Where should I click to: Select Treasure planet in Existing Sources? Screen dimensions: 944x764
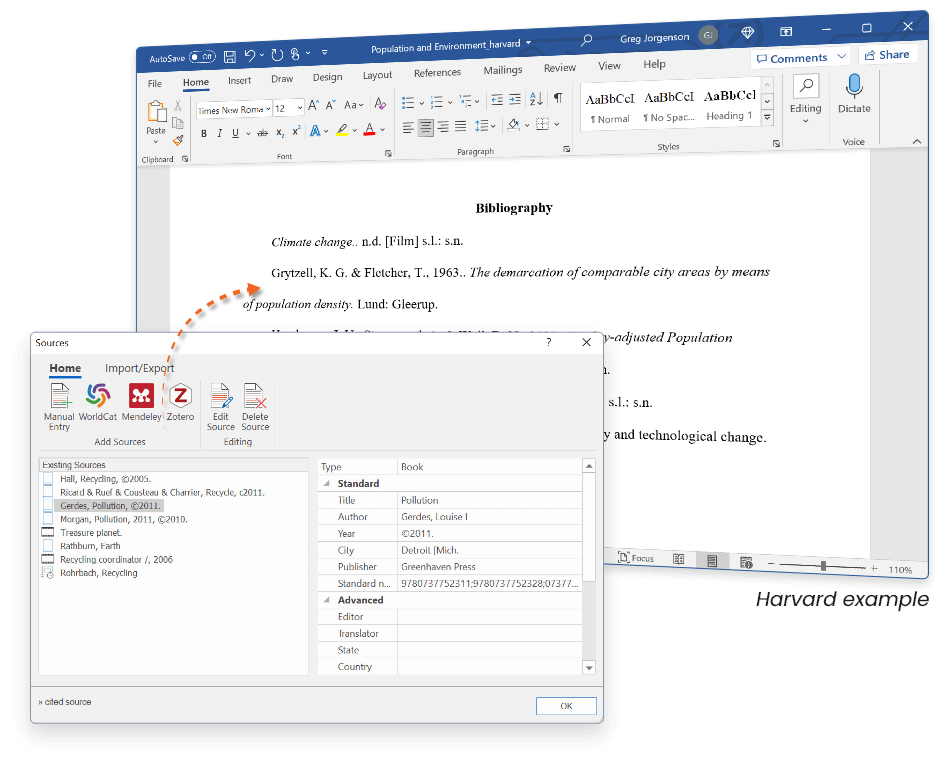pos(90,532)
